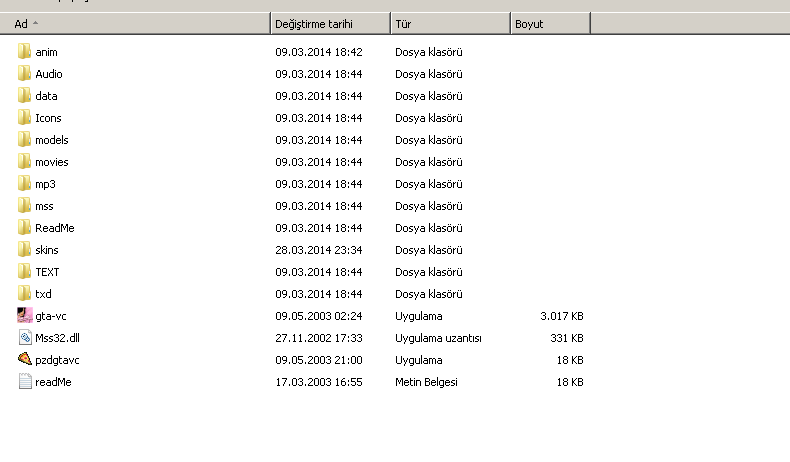
Task: Click the Mss32.dll size 331 KB
Action: [x=567, y=338]
